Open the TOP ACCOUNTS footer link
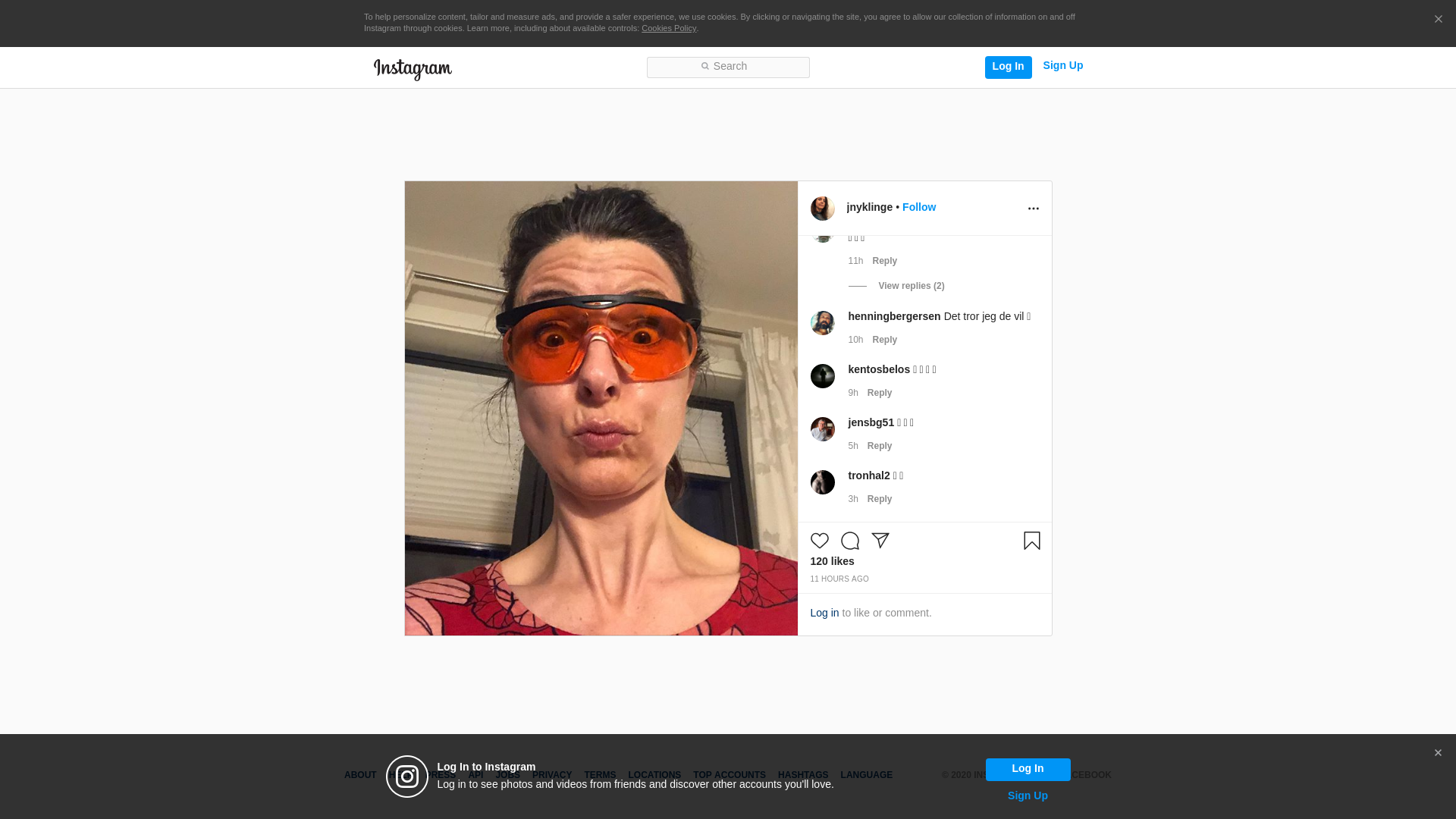1456x819 pixels. point(730,775)
